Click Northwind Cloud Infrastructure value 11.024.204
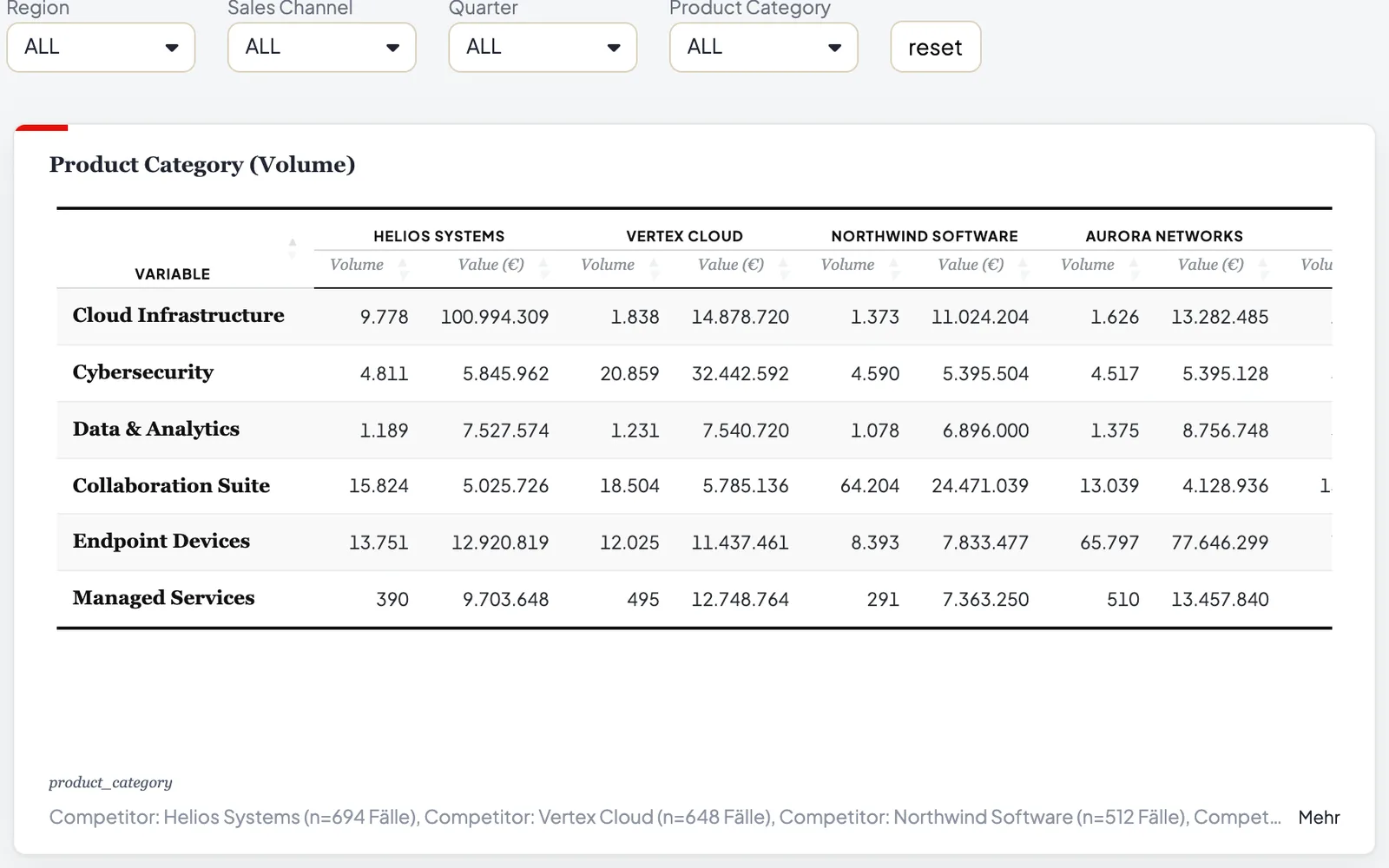1389x868 pixels. tap(980, 317)
